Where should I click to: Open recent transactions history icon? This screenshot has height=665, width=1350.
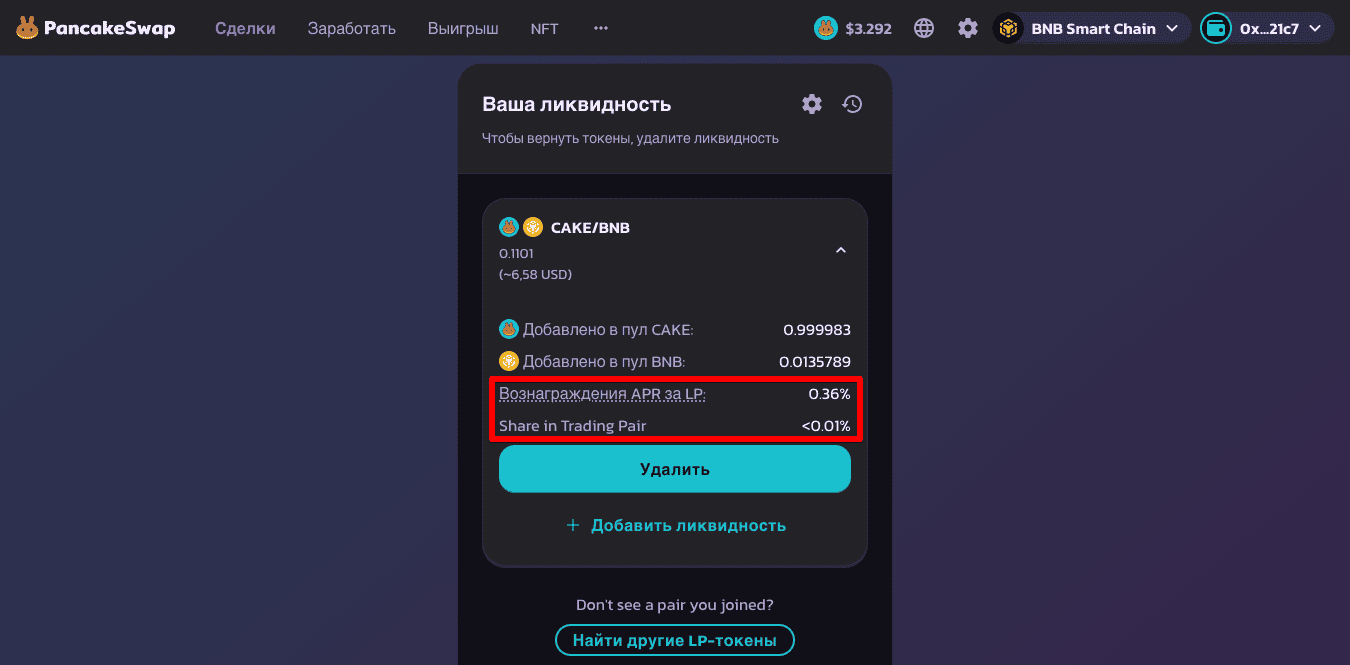pos(852,104)
